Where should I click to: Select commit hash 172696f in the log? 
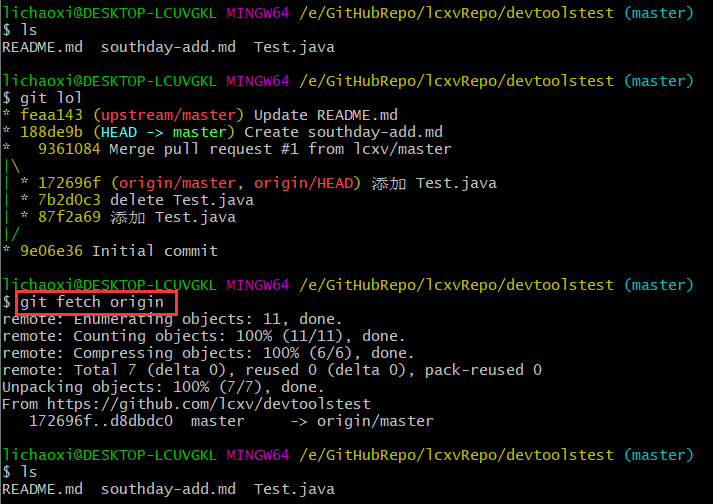[x=69, y=183]
